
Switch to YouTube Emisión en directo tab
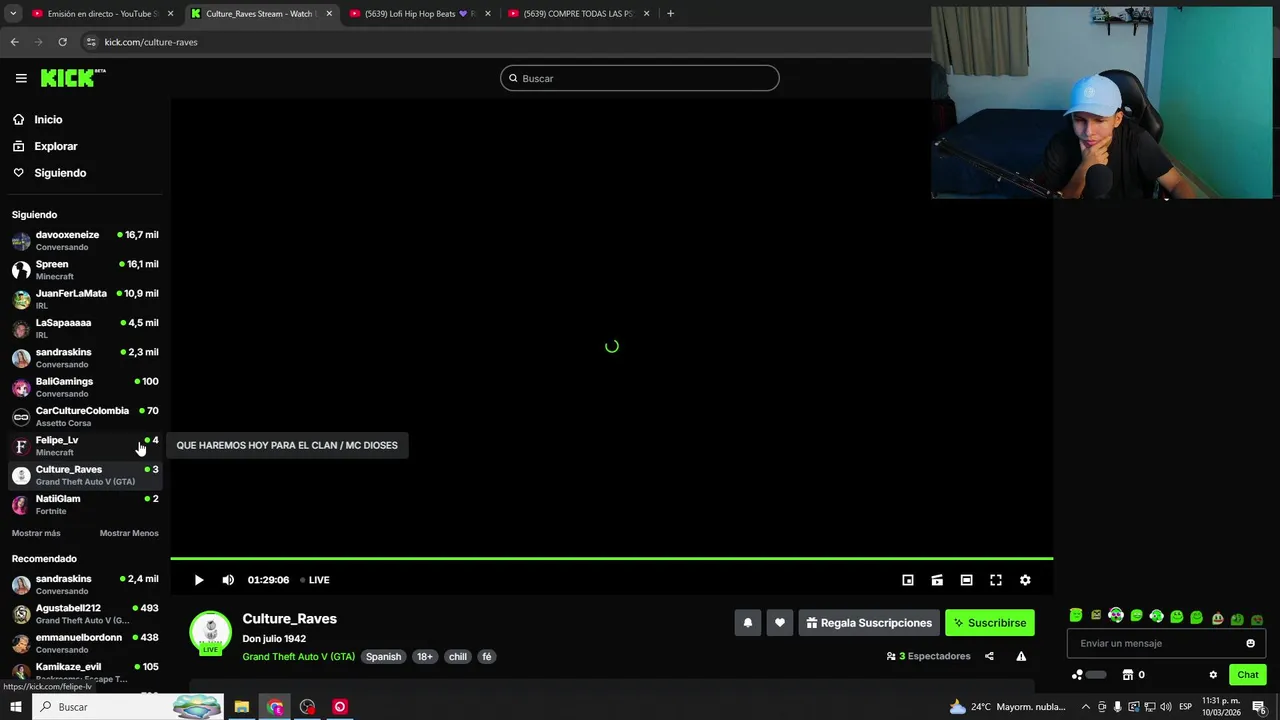tap(101, 14)
